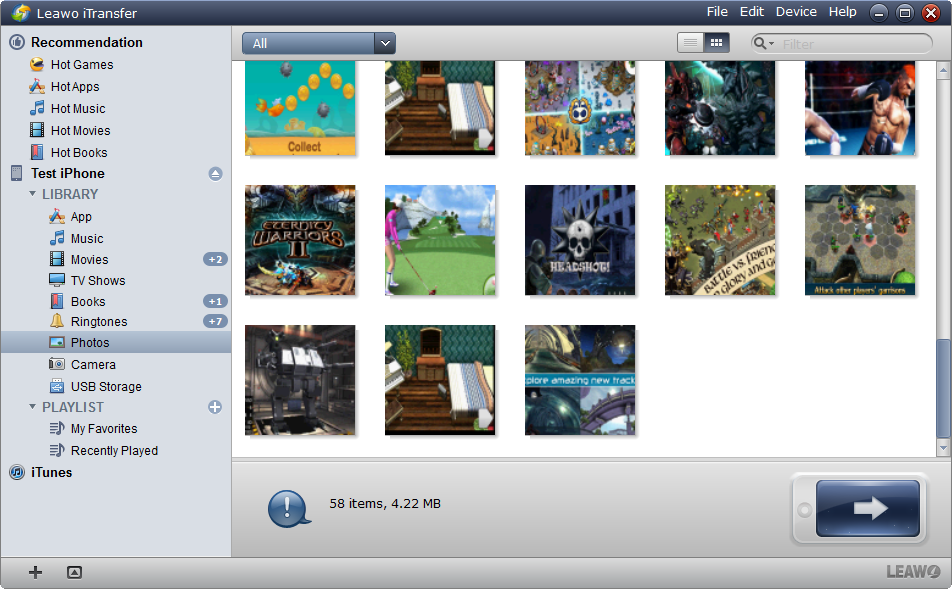Image resolution: width=952 pixels, height=589 pixels.
Task: Collapse the LIBRARY section
Action: pyautogui.click(x=32, y=194)
